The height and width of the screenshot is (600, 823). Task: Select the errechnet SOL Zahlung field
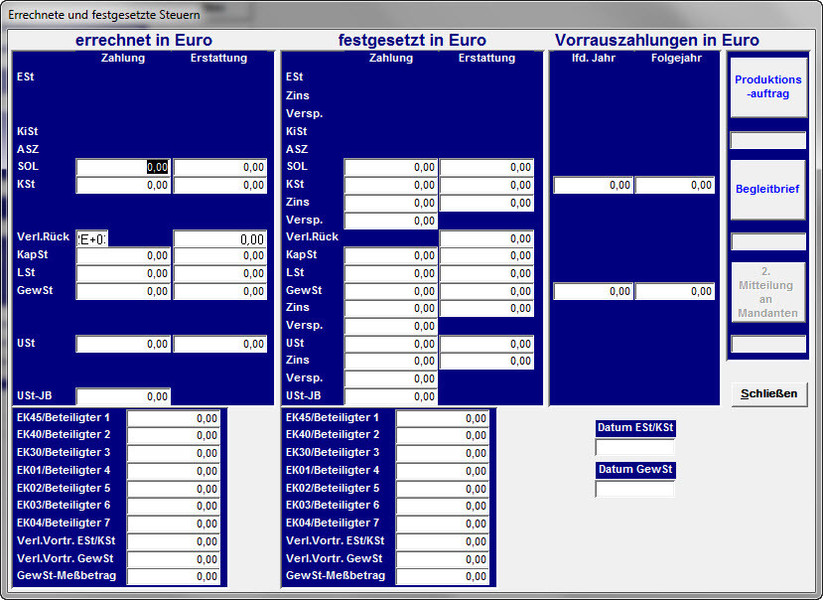coord(123,167)
